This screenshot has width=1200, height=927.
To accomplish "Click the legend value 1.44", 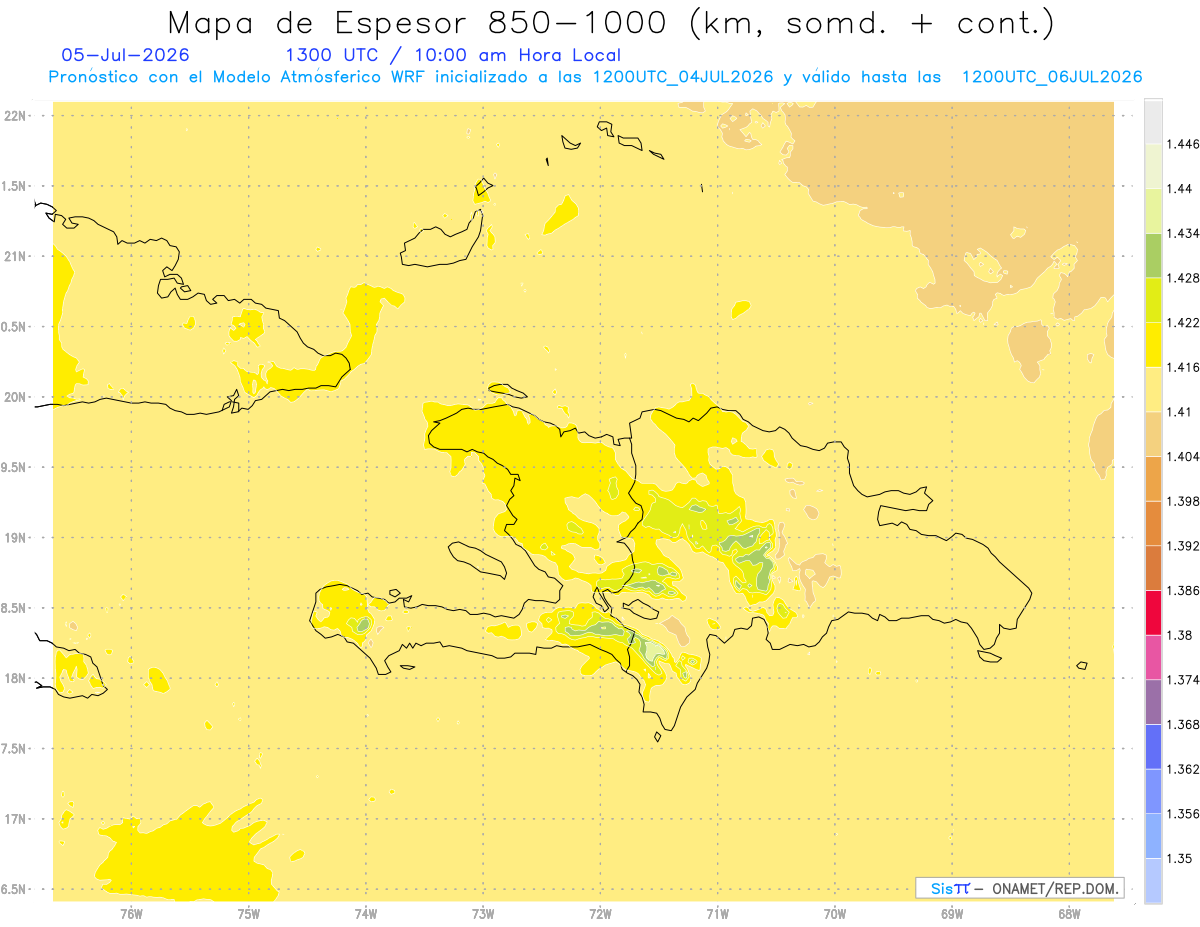I will (1179, 188).
